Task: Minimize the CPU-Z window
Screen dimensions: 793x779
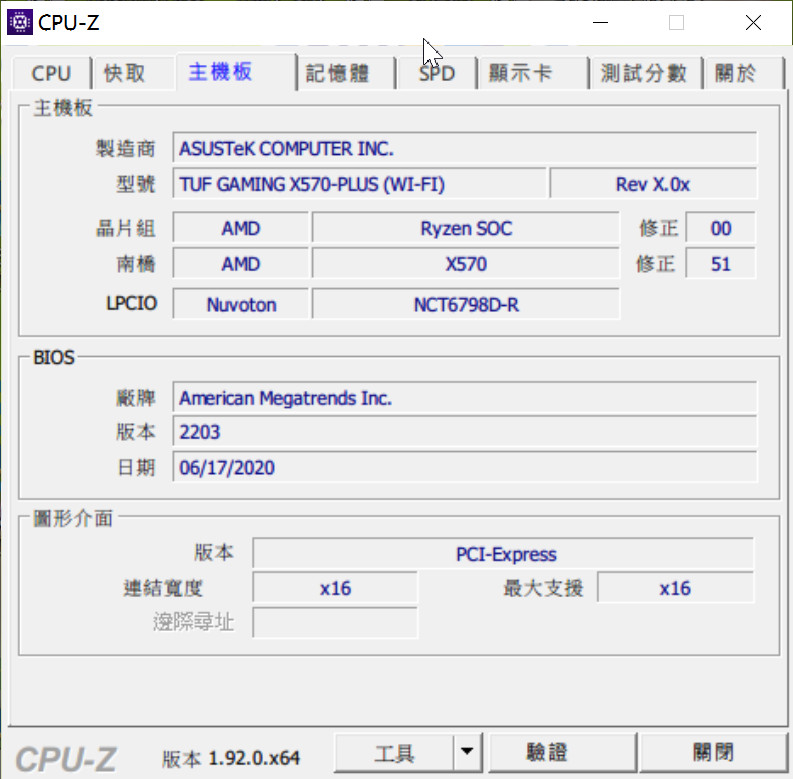Action: point(600,23)
